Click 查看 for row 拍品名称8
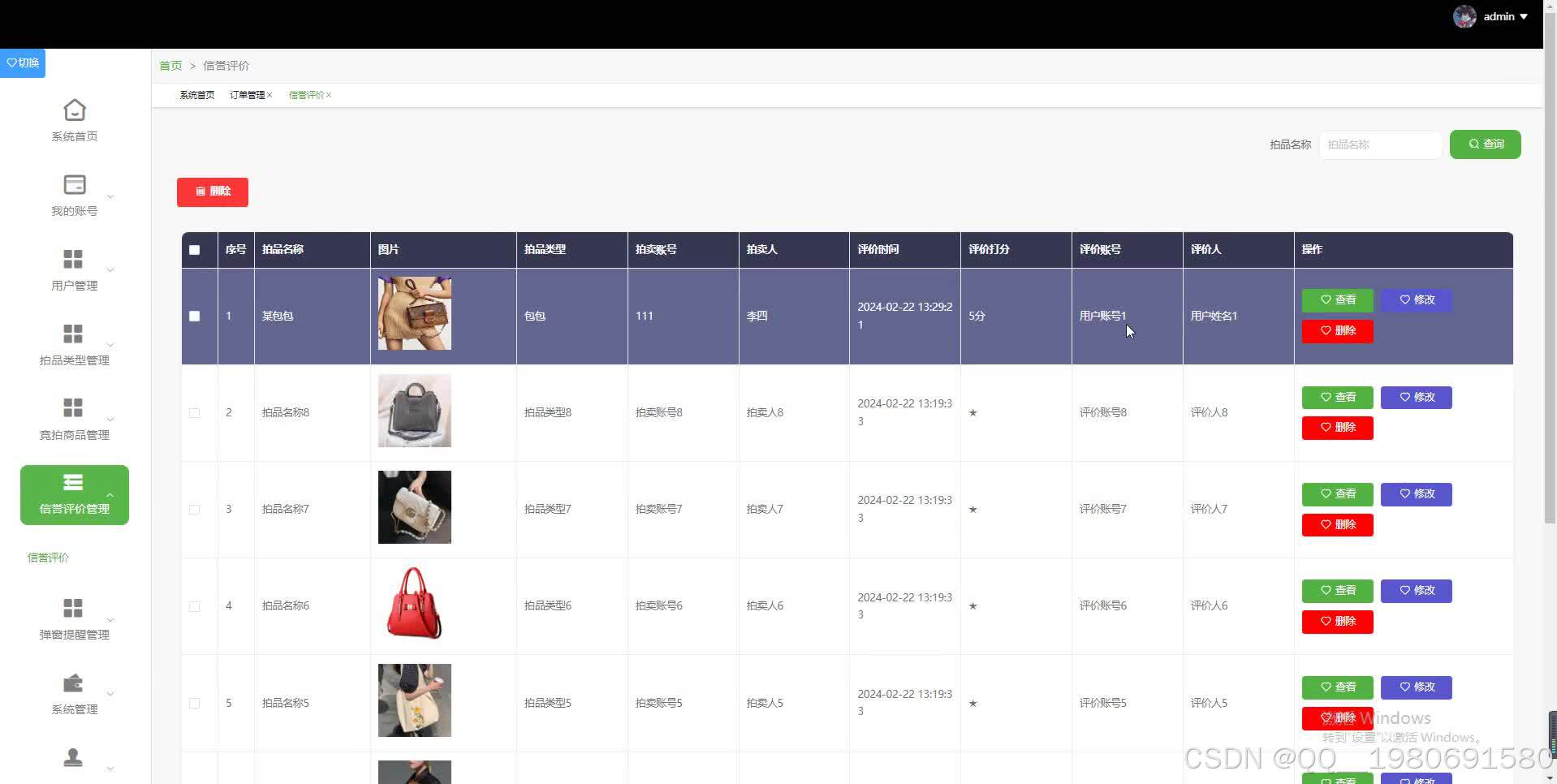This screenshot has height=784, width=1557. tap(1337, 398)
